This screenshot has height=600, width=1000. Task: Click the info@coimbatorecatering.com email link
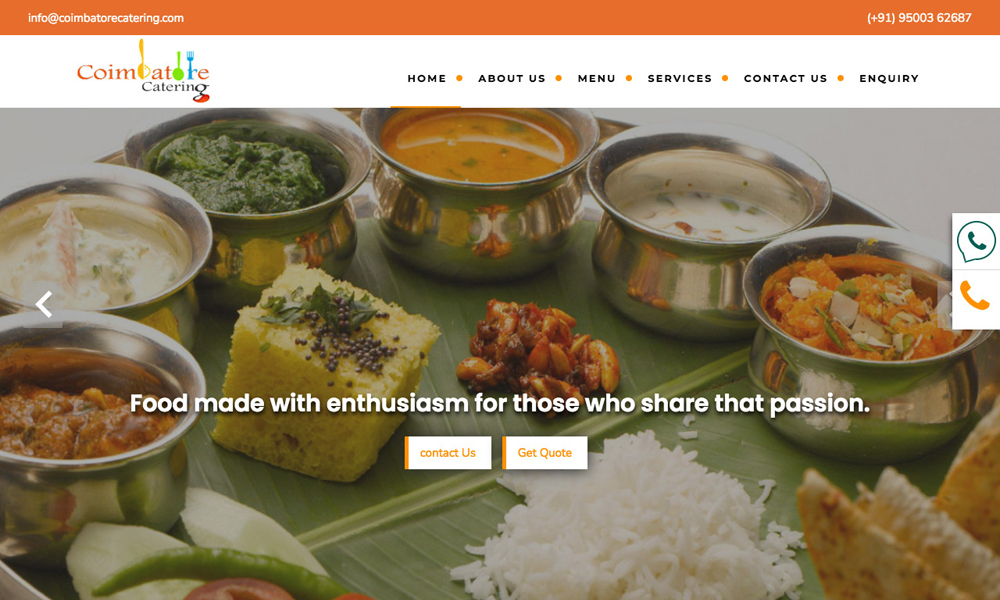(106, 18)
